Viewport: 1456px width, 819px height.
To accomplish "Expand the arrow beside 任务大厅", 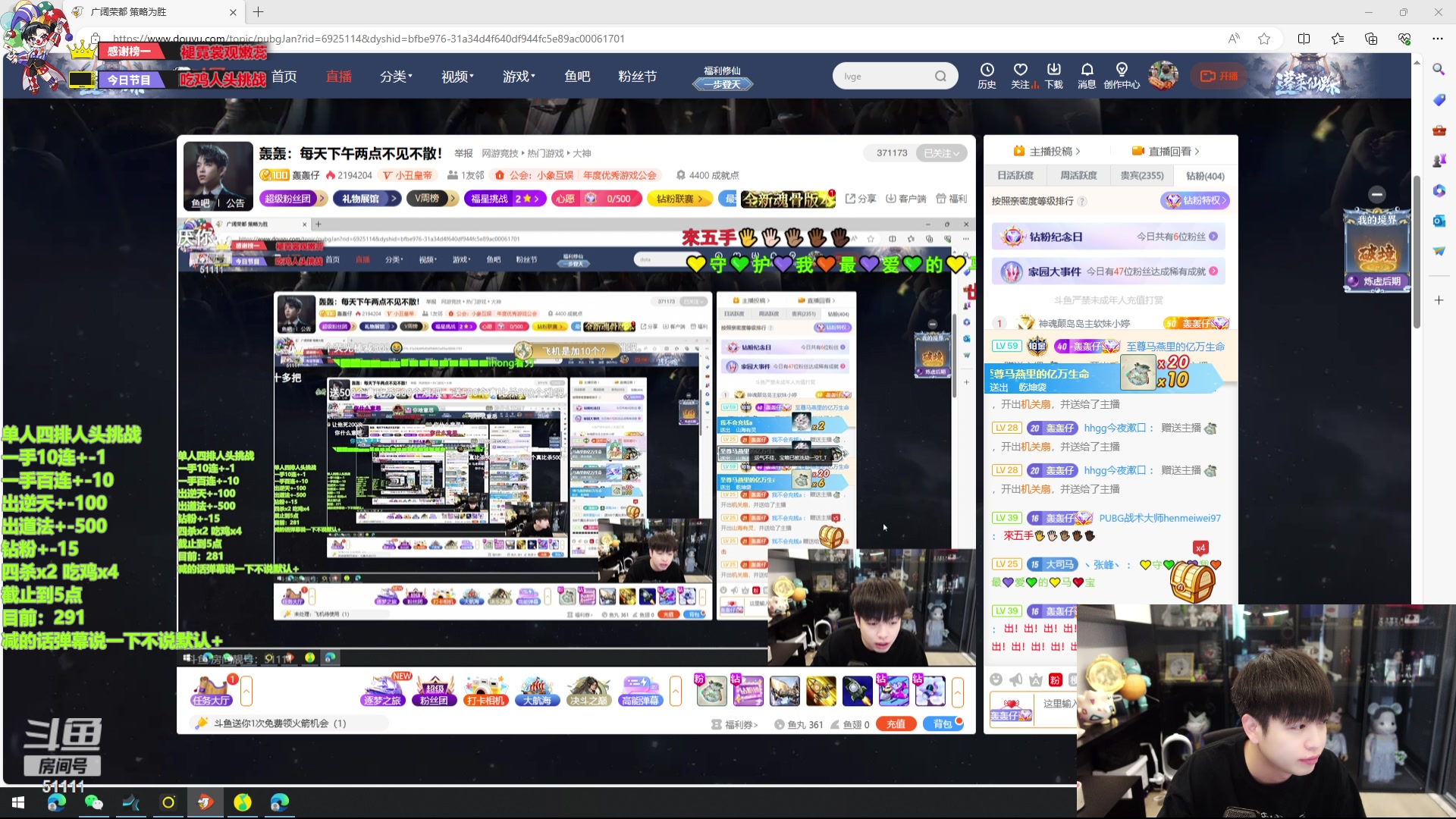I will [246, 691].
